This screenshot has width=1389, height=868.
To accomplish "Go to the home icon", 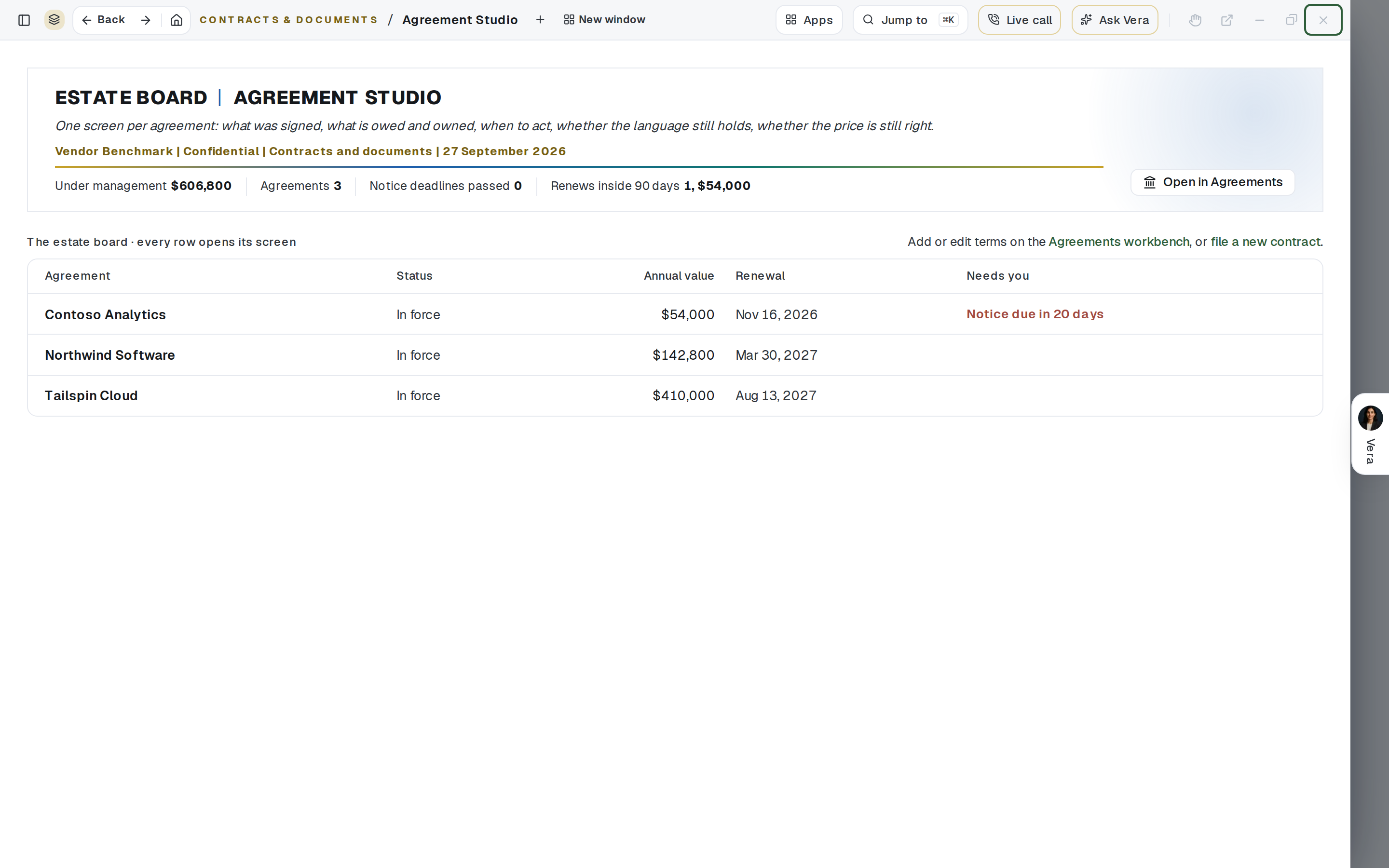I will tap(176, 20).
